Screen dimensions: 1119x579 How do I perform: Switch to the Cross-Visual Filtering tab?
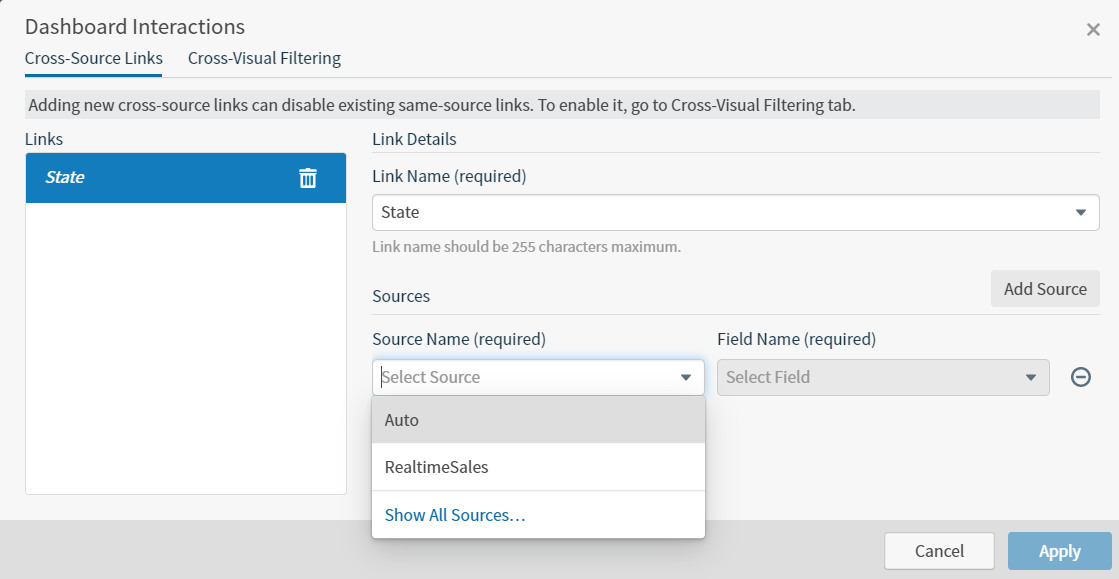coord(264,59)
